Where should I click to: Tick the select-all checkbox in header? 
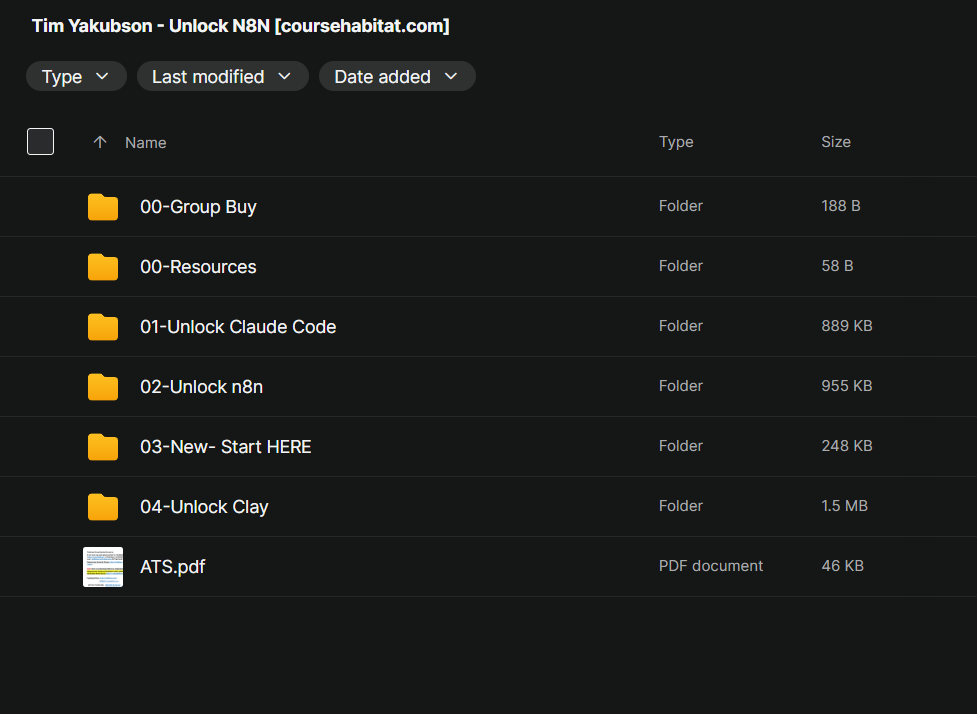(41, 141)
